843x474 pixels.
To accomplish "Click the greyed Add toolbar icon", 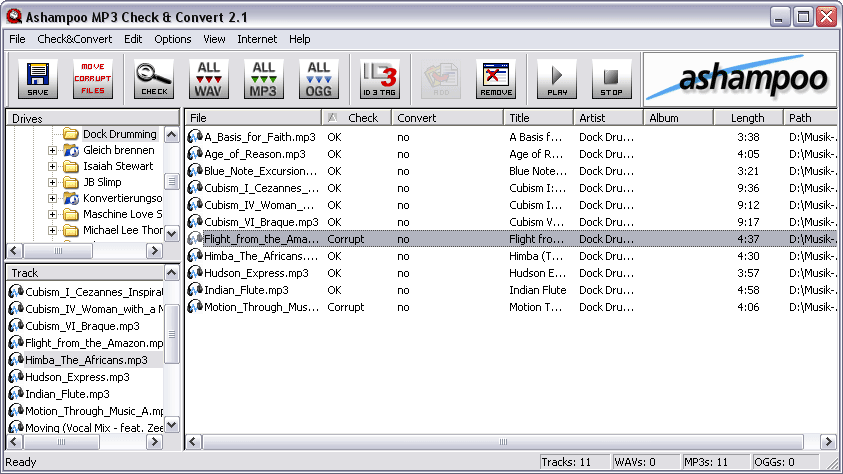I will pos(441,79).
